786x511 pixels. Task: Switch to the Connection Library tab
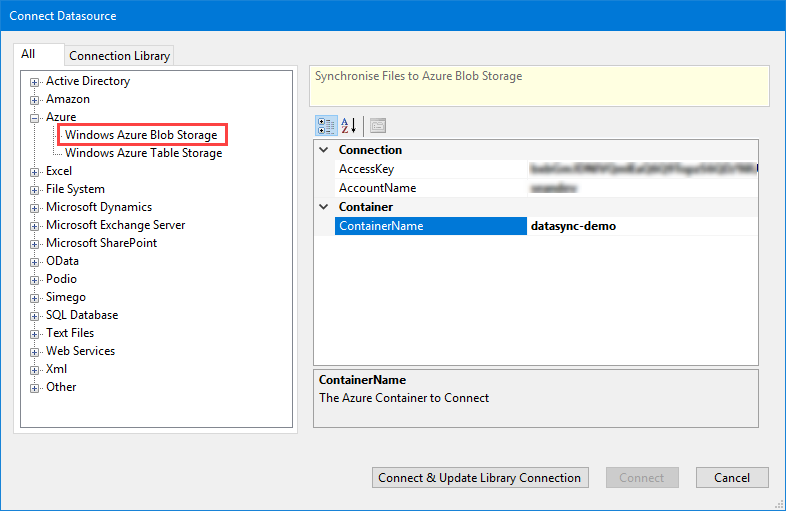click(x=119, y=56)
